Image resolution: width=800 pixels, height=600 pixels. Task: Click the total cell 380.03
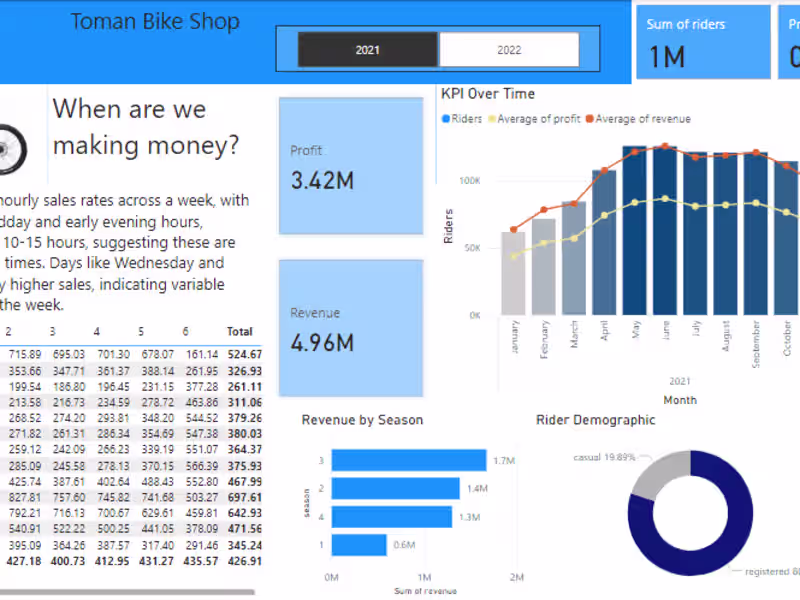(245, 434)
